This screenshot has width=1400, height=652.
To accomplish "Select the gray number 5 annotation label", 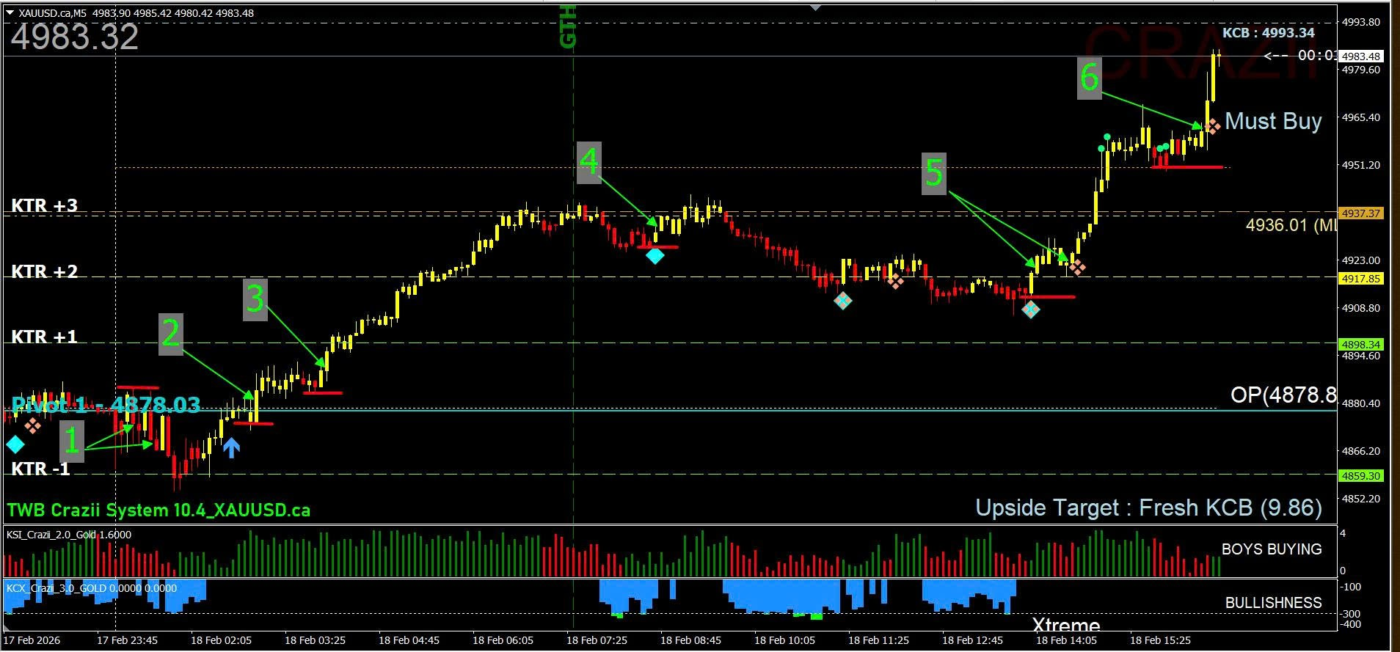I will (x=933, y=173).
